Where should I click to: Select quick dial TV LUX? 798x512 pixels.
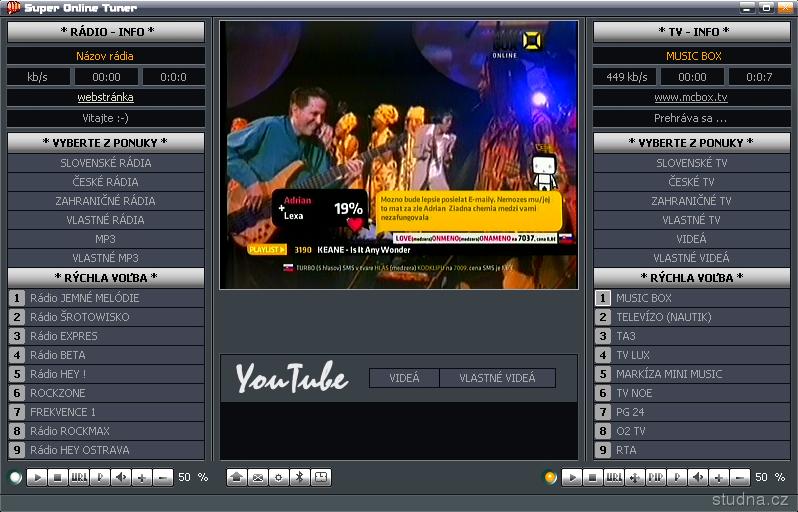click(x=692, y=355)
